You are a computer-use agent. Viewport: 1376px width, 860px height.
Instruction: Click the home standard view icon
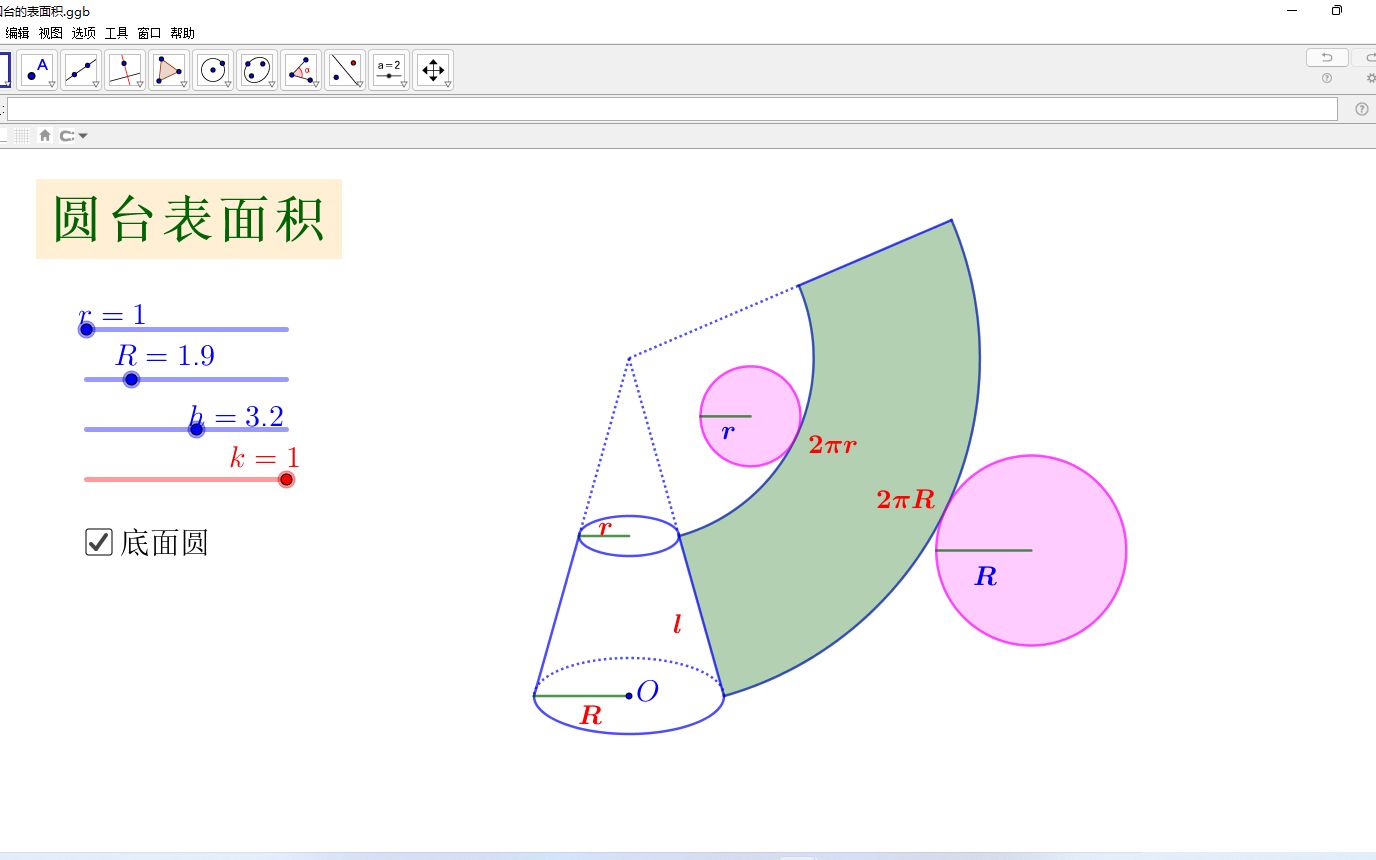pos(44,135)
